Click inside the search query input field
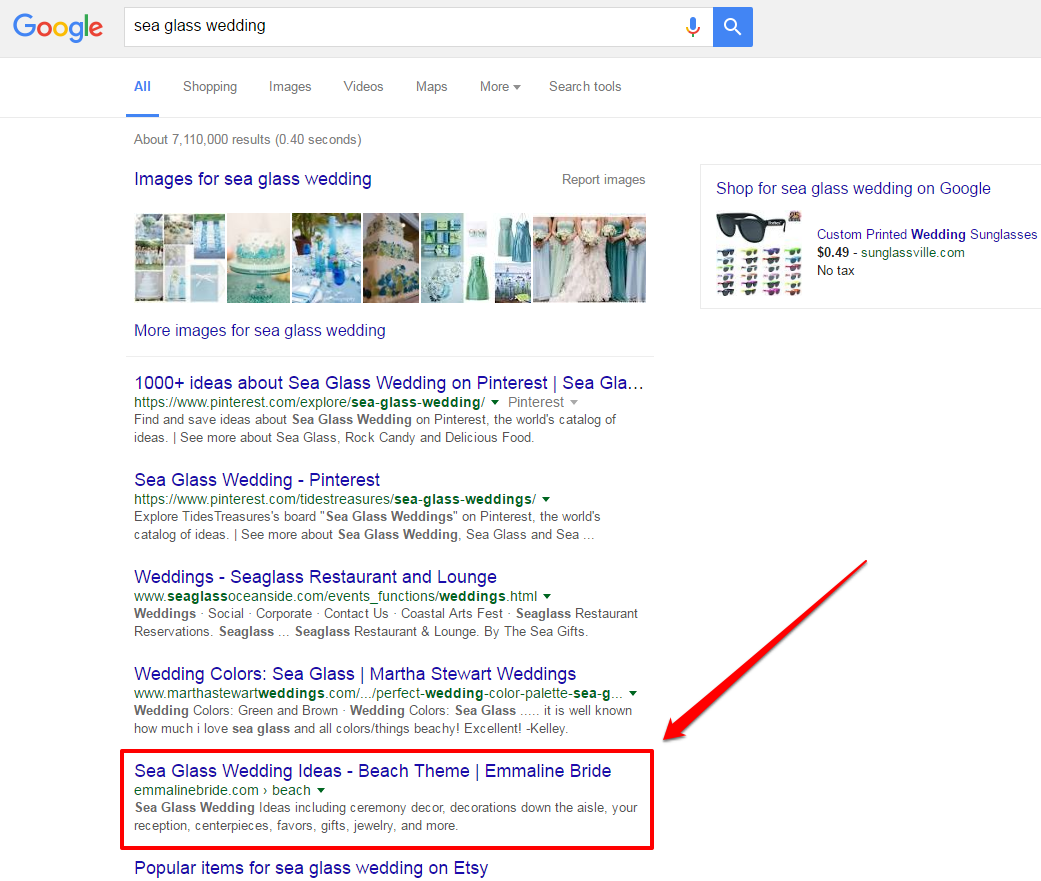Viewport: 1041px width, 881px height. (x=400, y=27)
